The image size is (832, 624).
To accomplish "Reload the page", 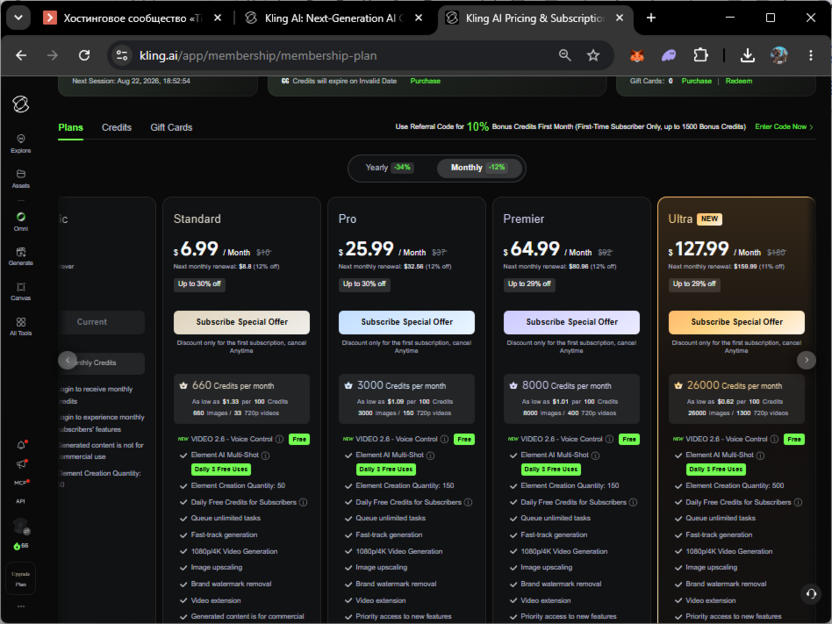I will [84, 55].
